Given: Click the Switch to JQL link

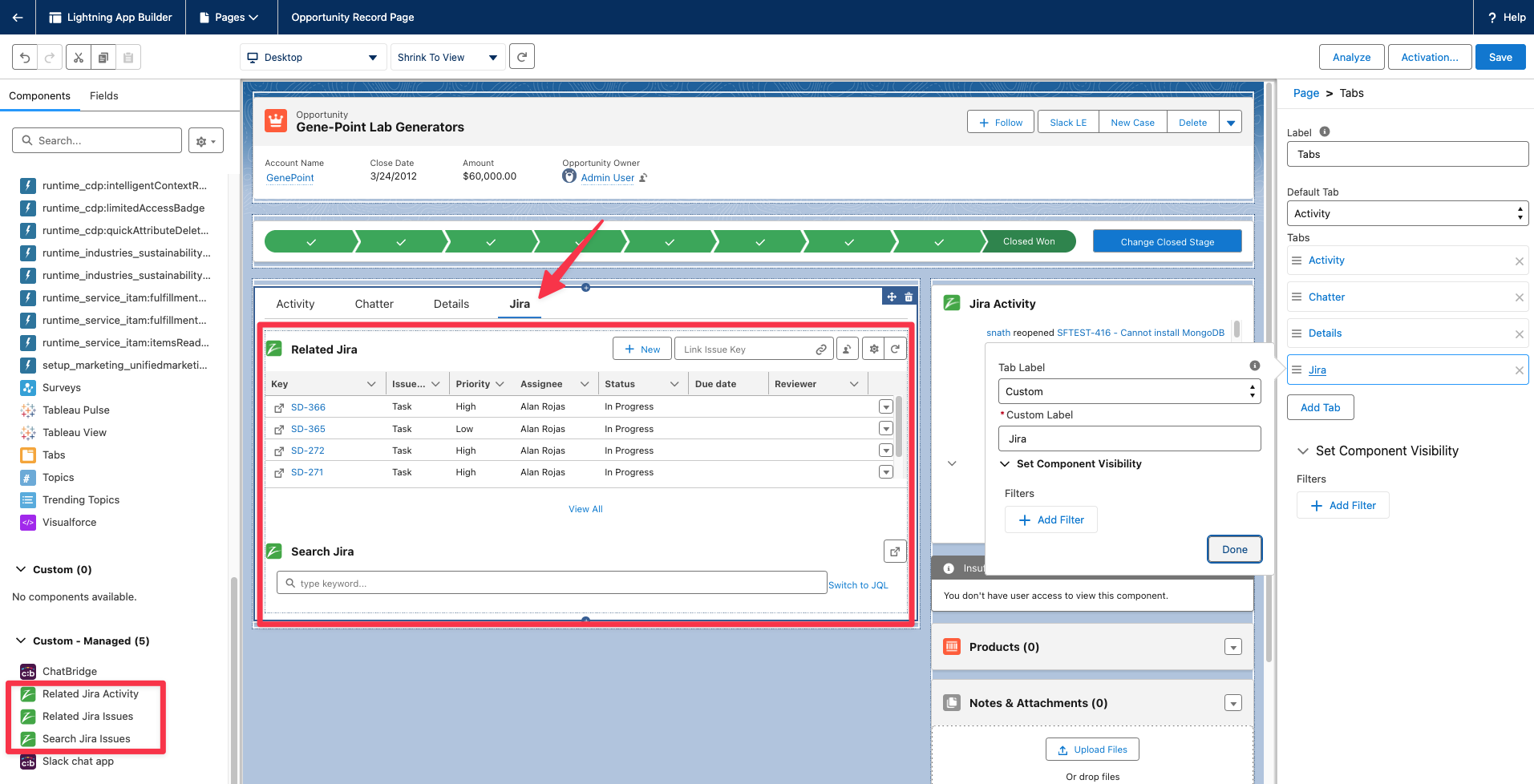Looking at the screenshot, I should click(858, 585).
